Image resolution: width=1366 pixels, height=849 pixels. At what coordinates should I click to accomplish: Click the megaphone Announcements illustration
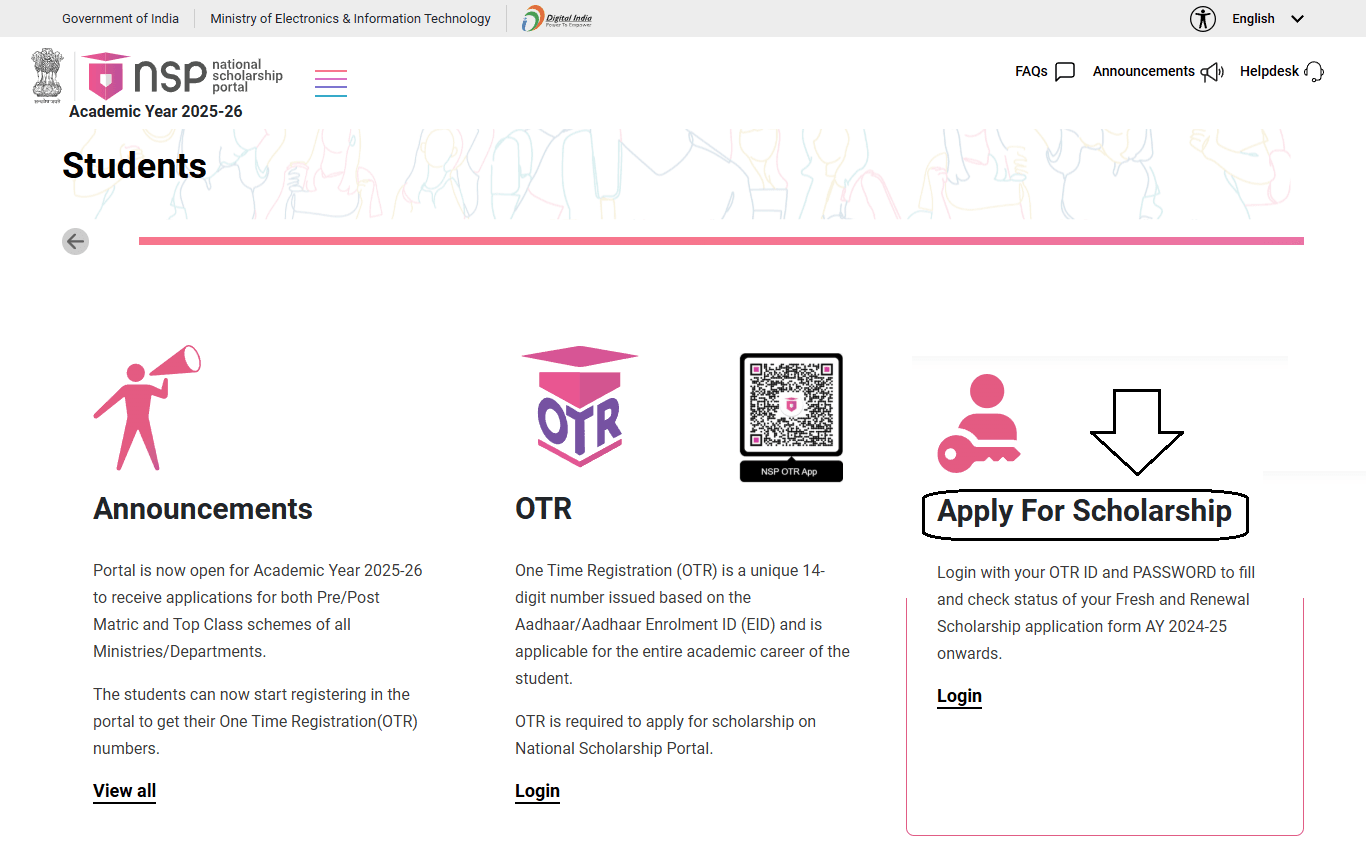(x=147, y=408)
